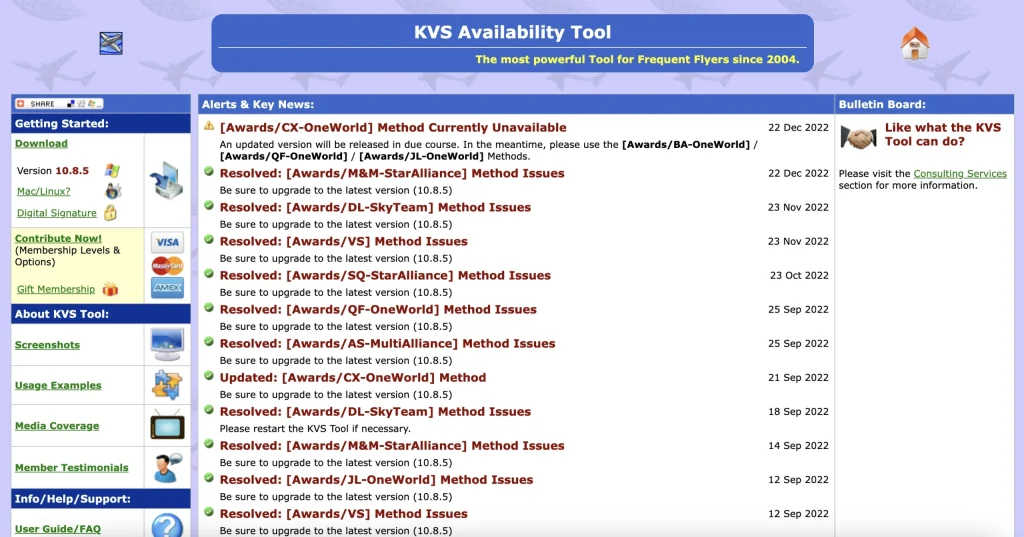
Task: Click the About KVS Tool section header
Action: coord(101,314)
